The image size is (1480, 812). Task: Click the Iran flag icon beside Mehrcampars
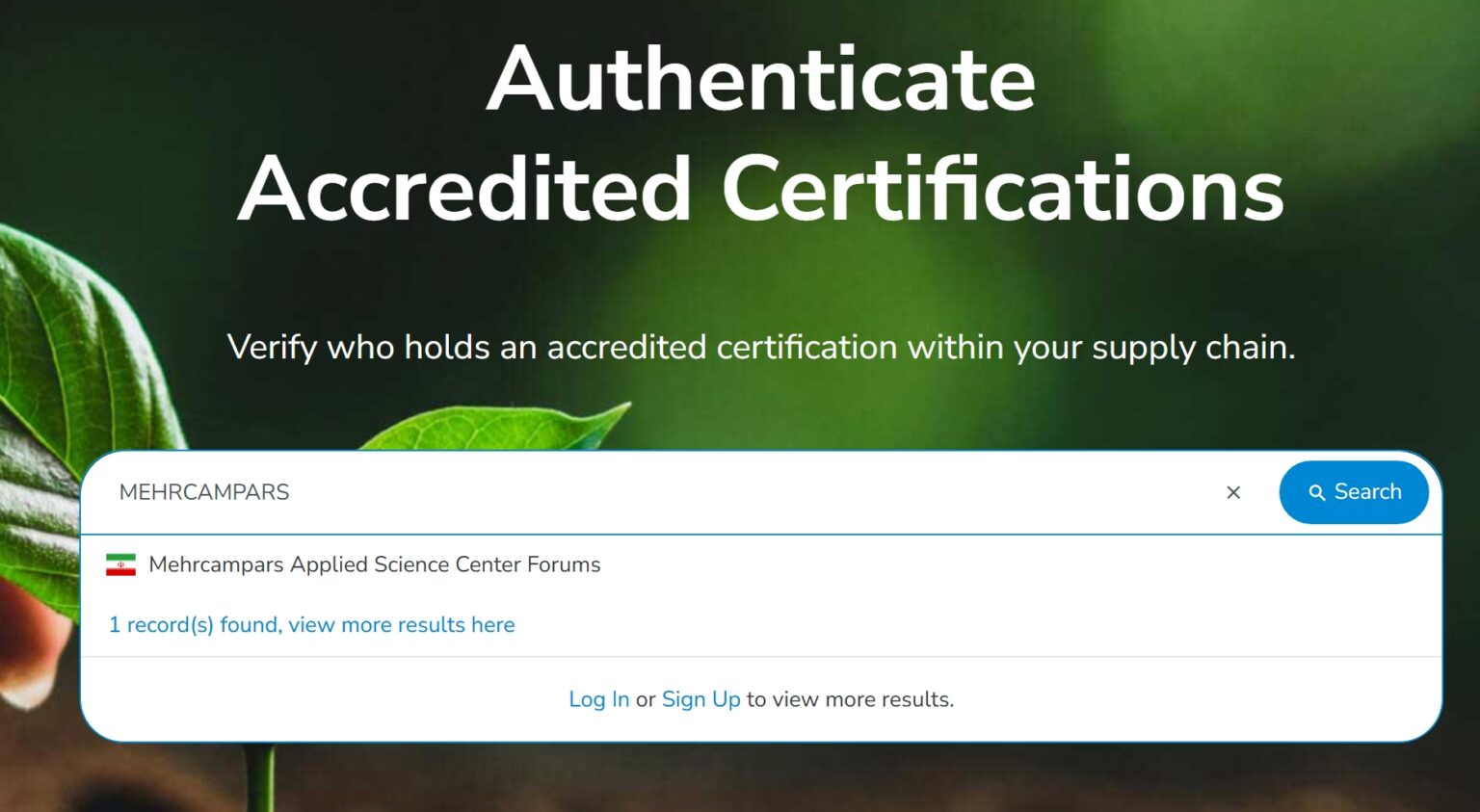click(120, 564)
